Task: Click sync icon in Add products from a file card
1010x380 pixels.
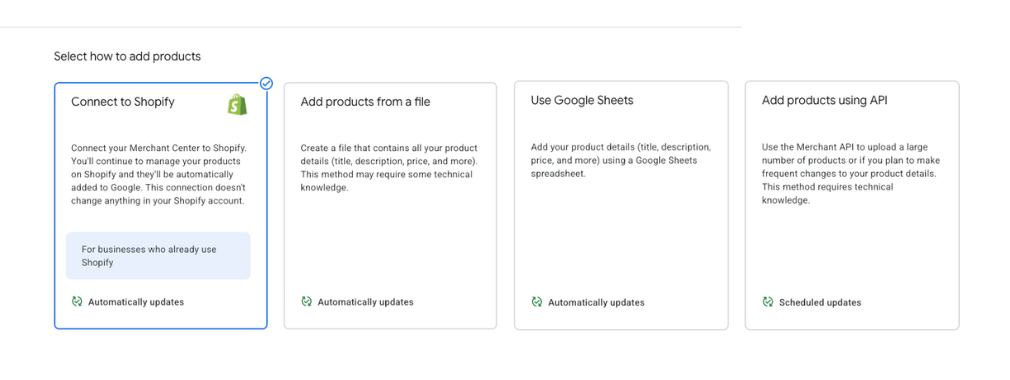Action: 306,301
